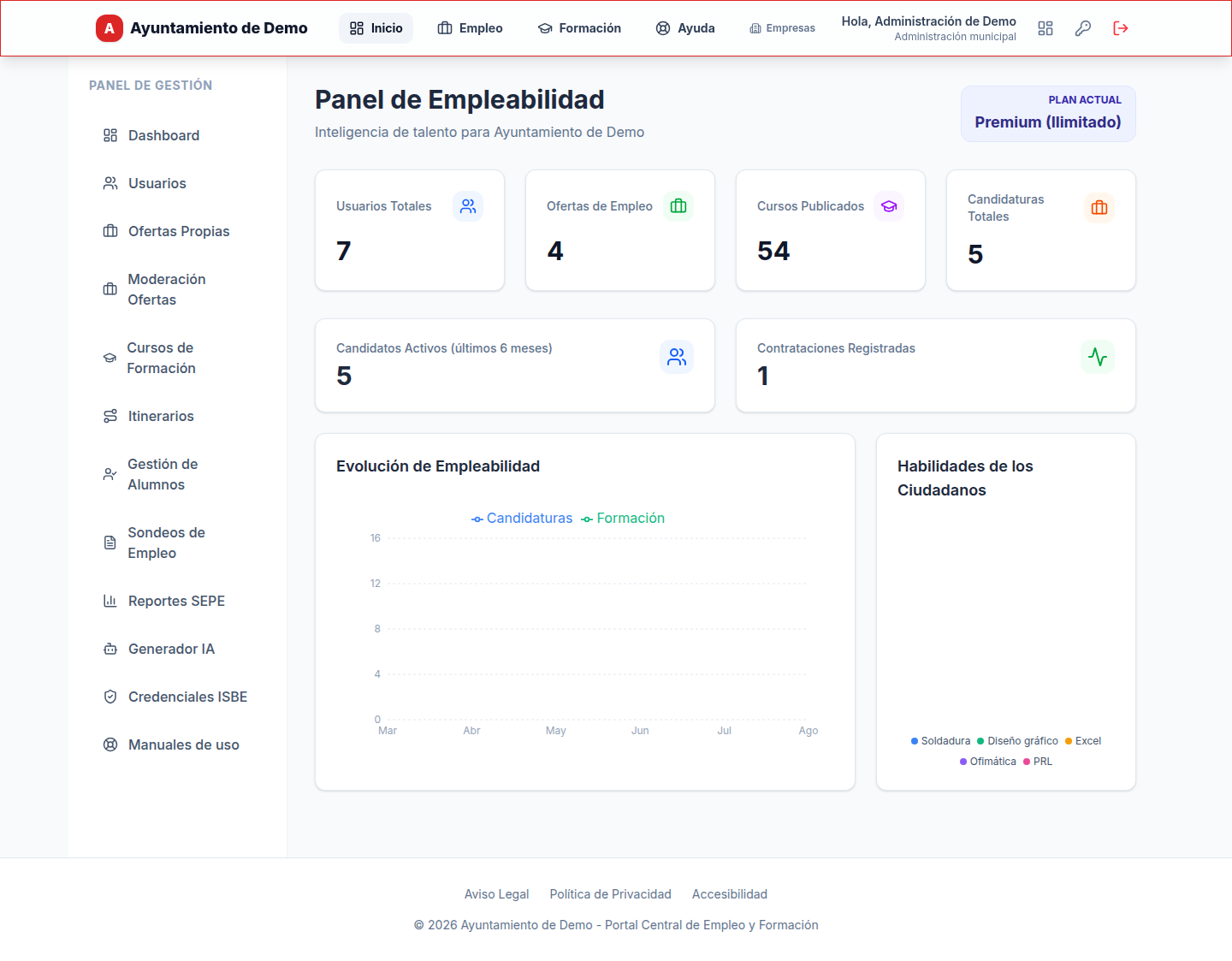Screen dimensions: 1232x961
Task: Toggle the Soldadura legend entry
Action: 940,741
